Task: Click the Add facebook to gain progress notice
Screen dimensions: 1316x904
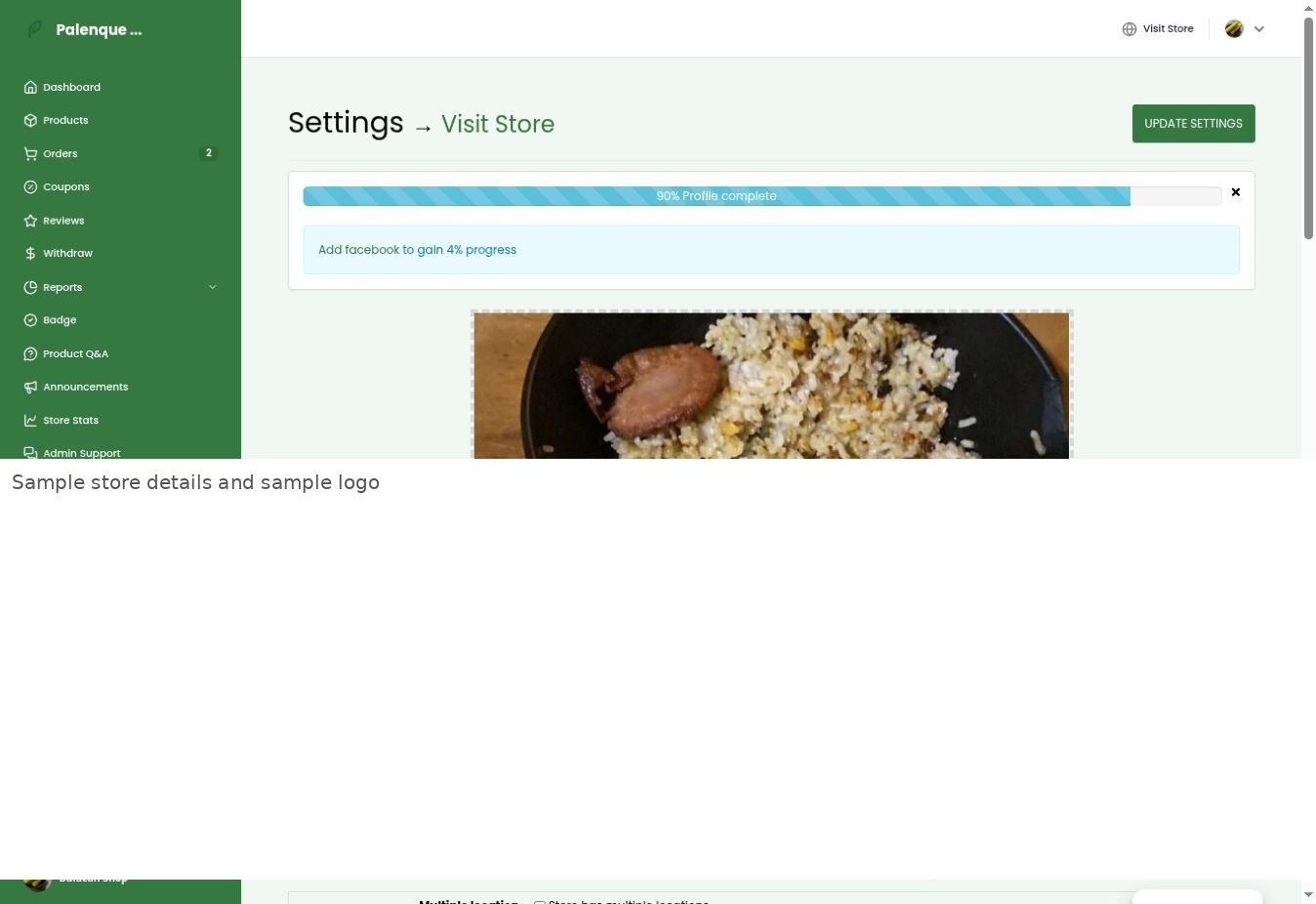Action: (771, 250)
